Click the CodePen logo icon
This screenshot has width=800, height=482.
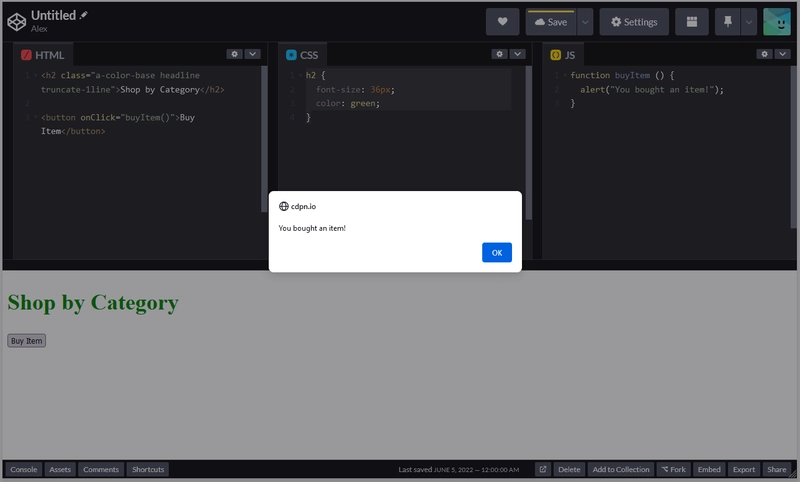coord(16,22)
